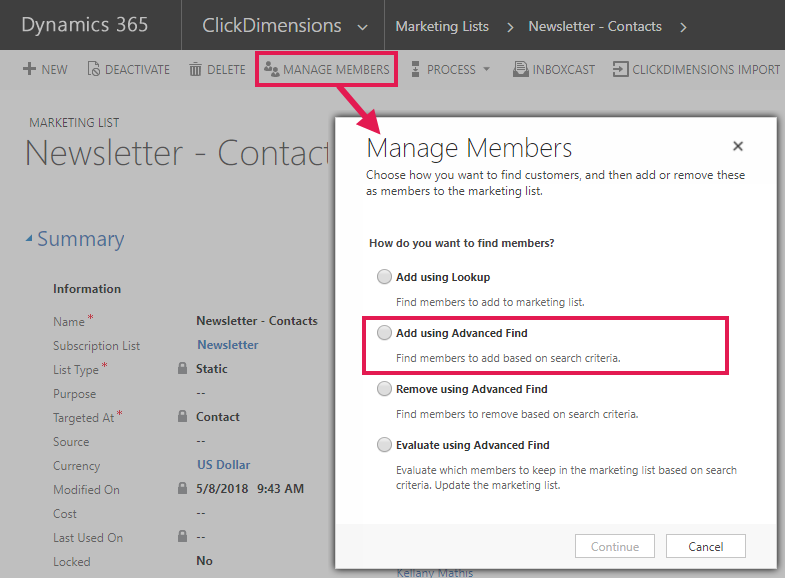Click the Manage Members people icon
Viewport: 785px width, 578px height.
coord(271,69)
